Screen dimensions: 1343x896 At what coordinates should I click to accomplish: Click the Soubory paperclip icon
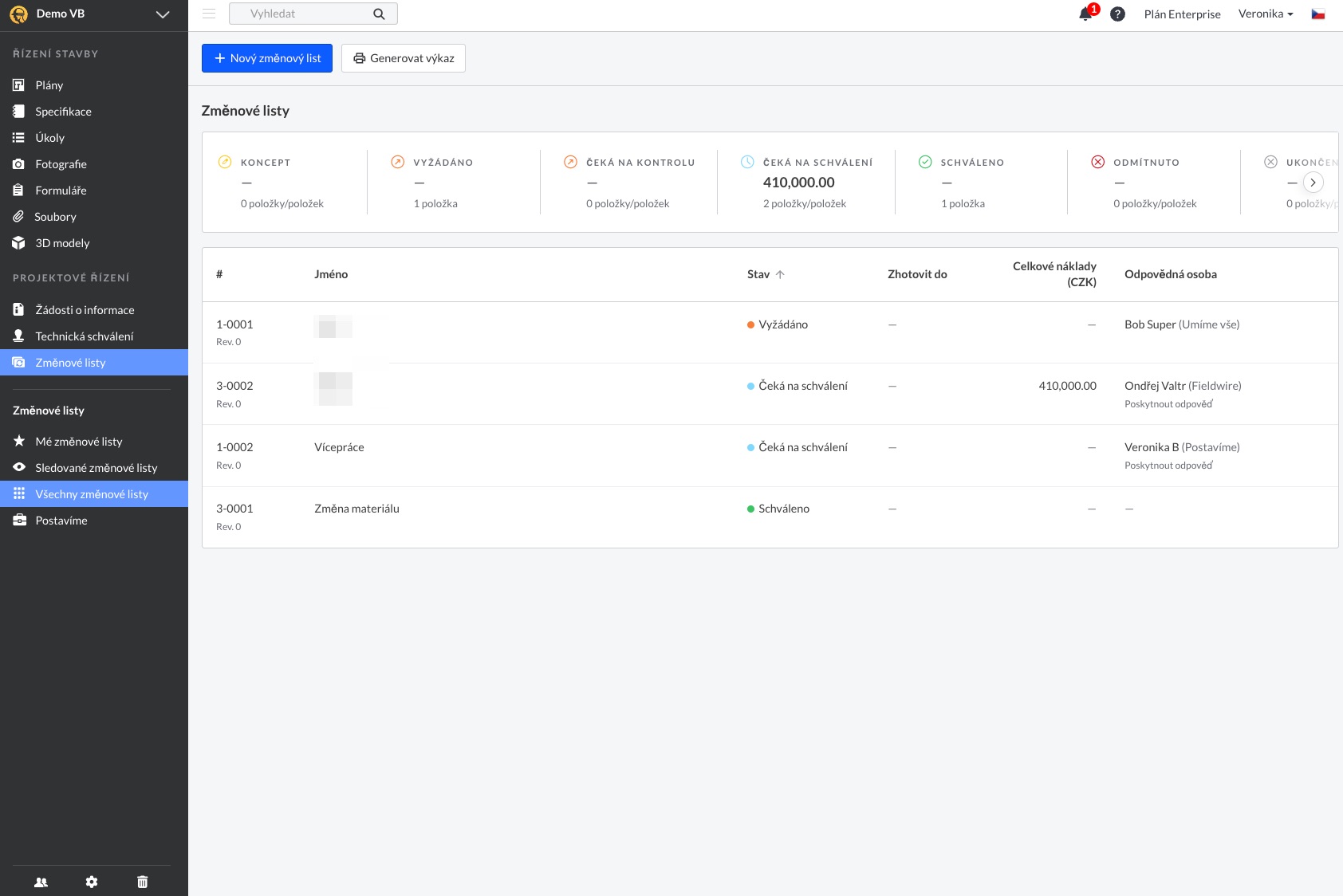[18, 216]
